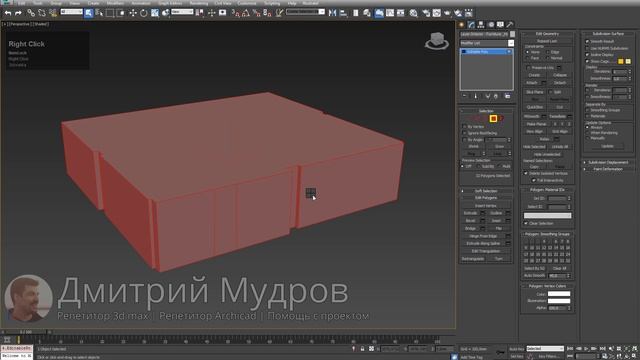Click the Unlink Selection icon
The width and height of the screenshot is (640, 360).
42,13
